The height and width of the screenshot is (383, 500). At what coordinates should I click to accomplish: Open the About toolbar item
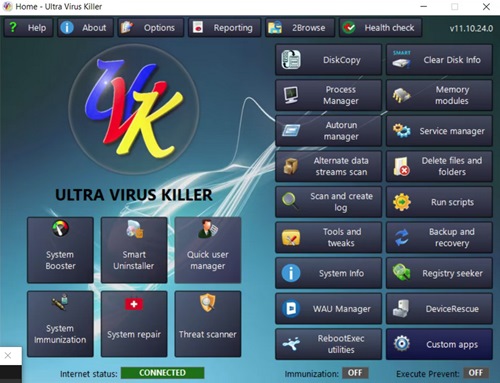pos(85,27)
